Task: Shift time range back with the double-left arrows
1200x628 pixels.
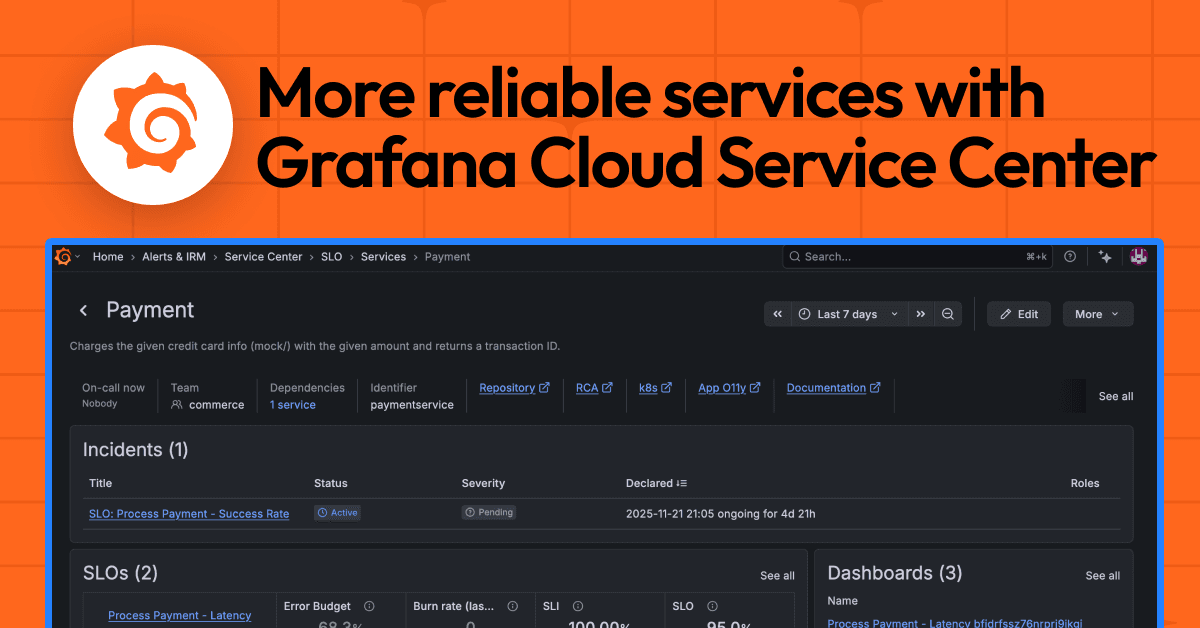Action: coord(777,313)
